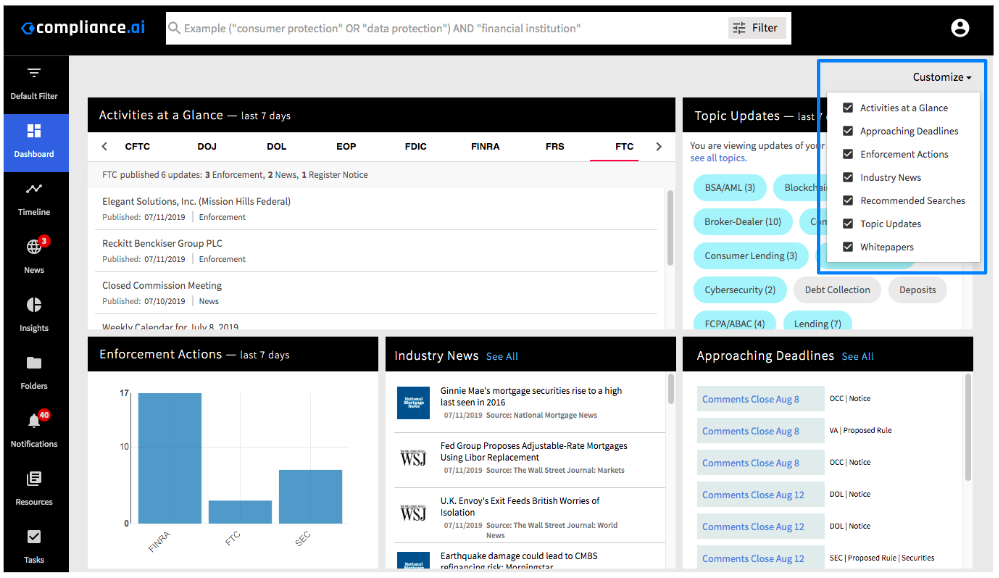Open Fed Group Adjustable-Rate Mortgages article
999x578 pixels.
tap(533, 451)
